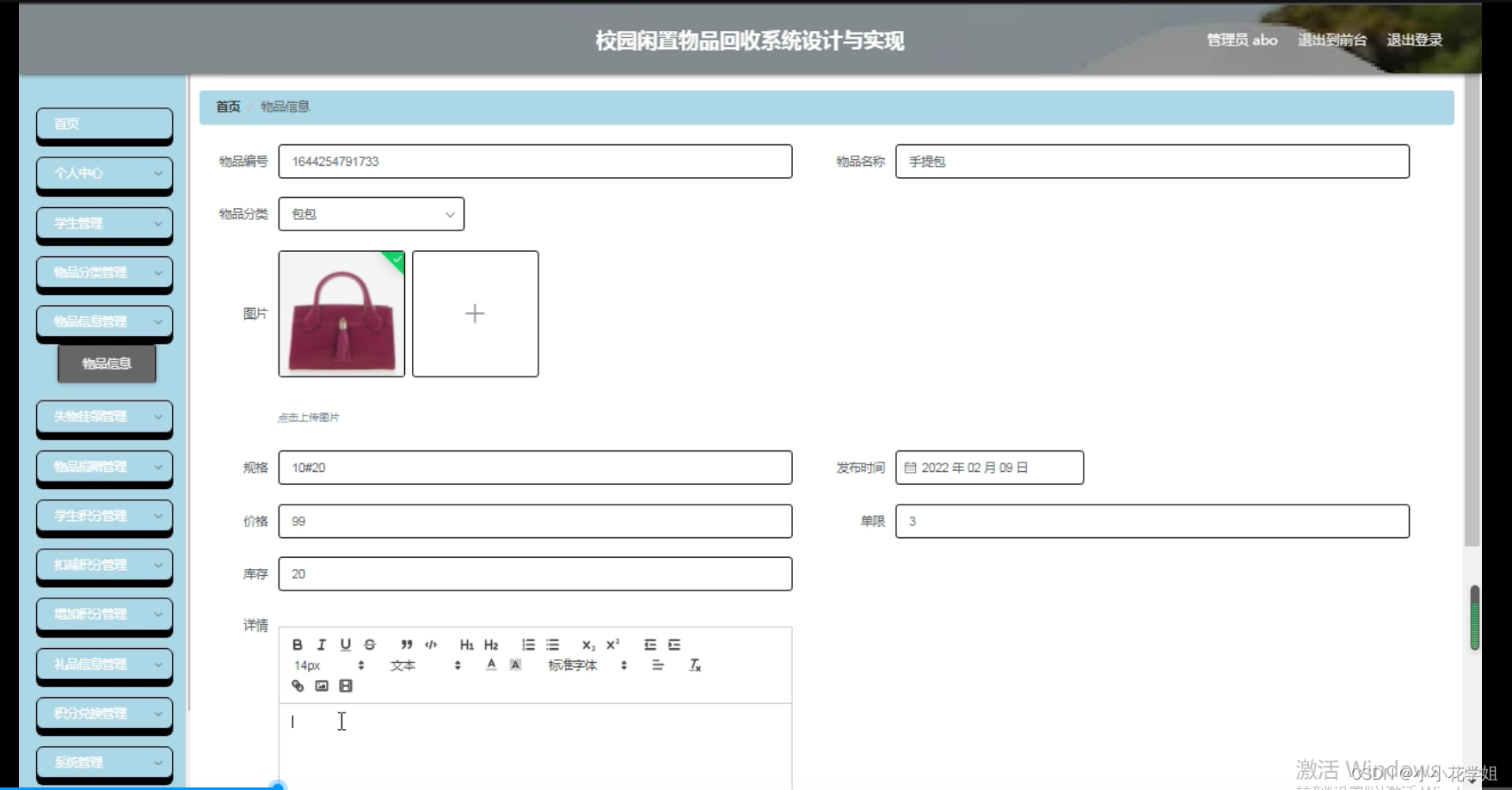Apply H1 heading to the details text

click(464, 644)
